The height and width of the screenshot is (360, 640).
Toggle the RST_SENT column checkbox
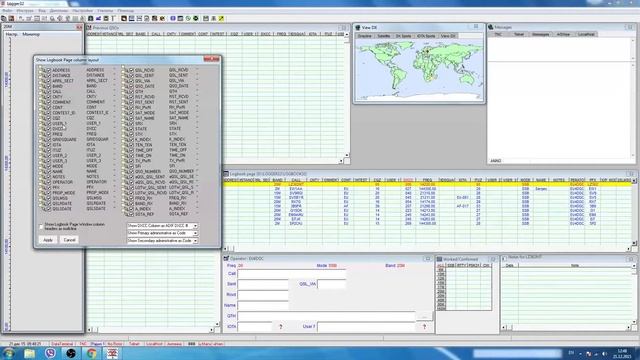(x=131, y=102)
